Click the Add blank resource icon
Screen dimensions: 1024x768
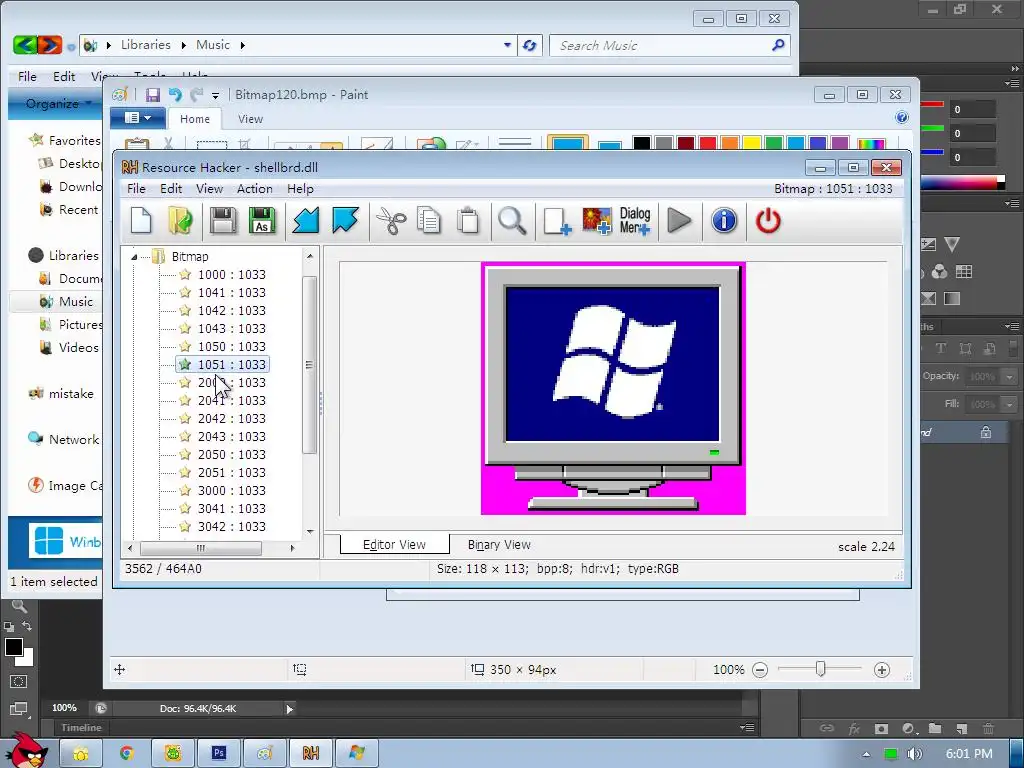557,221
